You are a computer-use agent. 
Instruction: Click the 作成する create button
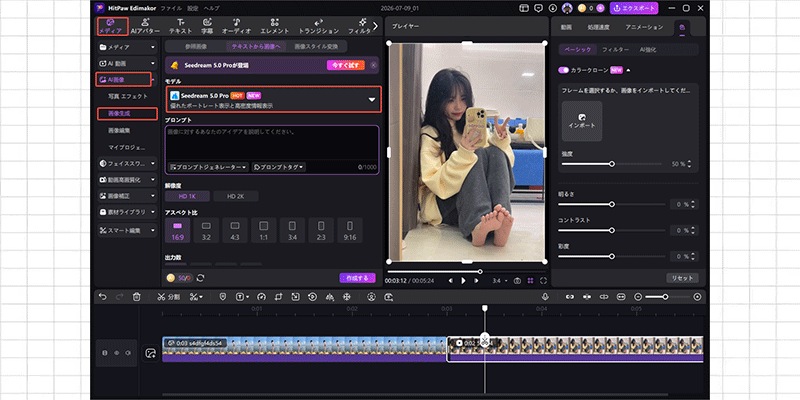point(357,278)
